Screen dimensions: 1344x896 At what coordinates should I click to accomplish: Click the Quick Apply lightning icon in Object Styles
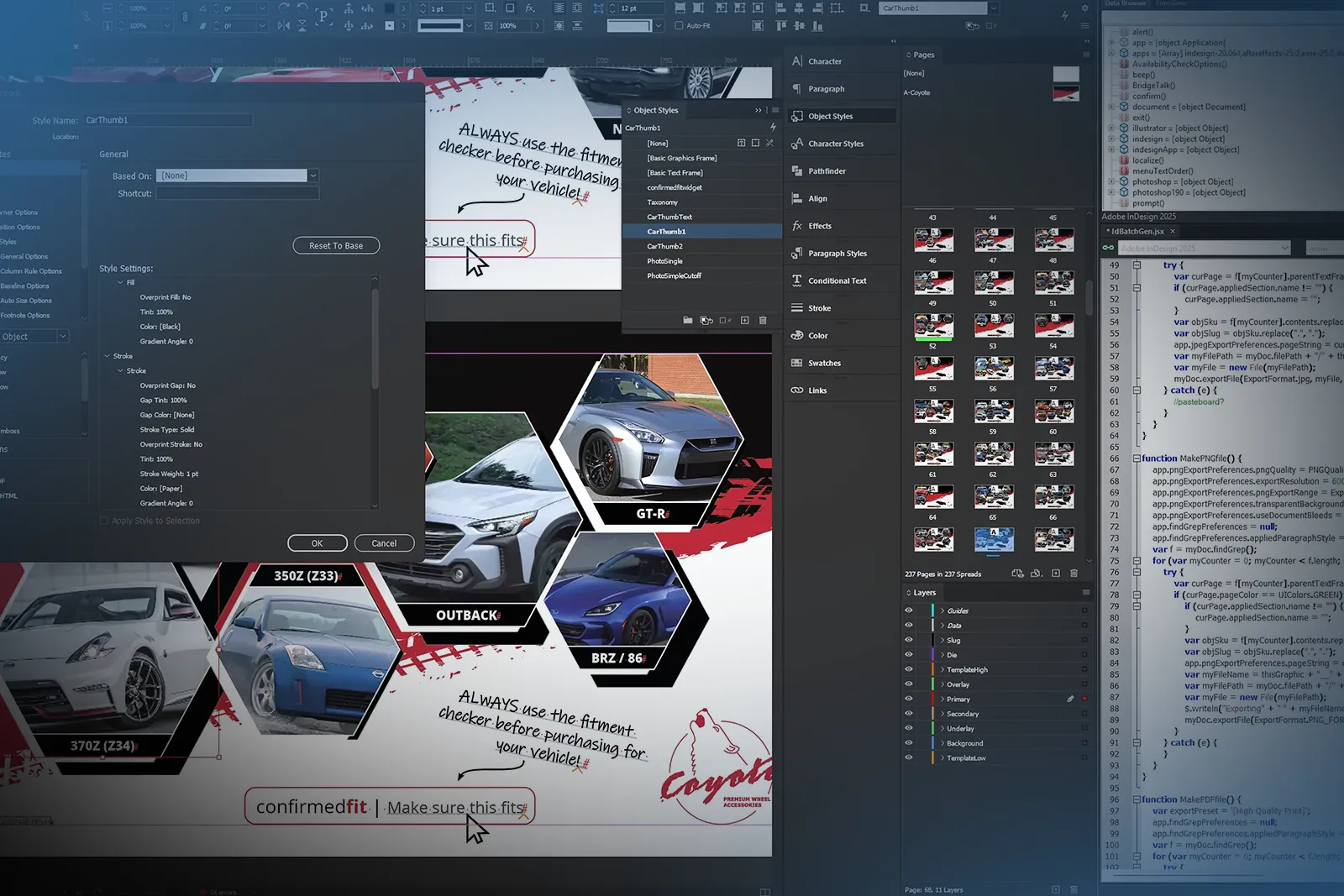click(773, 128)
